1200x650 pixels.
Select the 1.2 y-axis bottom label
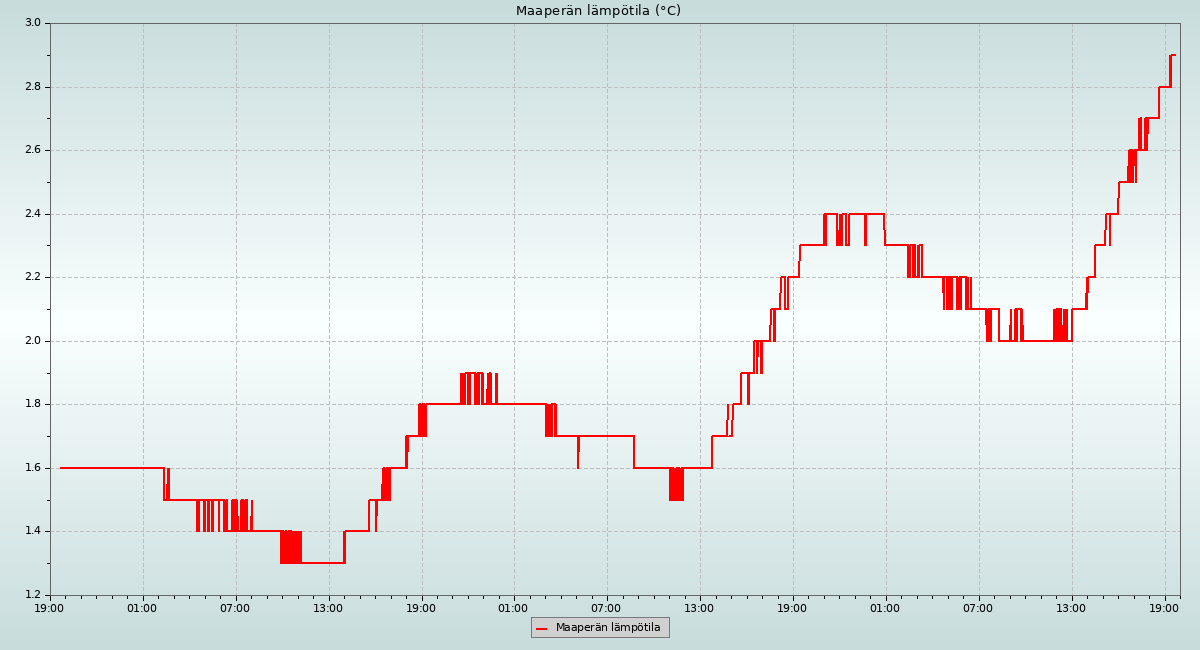pyautogui.click(x=32, y=595)
